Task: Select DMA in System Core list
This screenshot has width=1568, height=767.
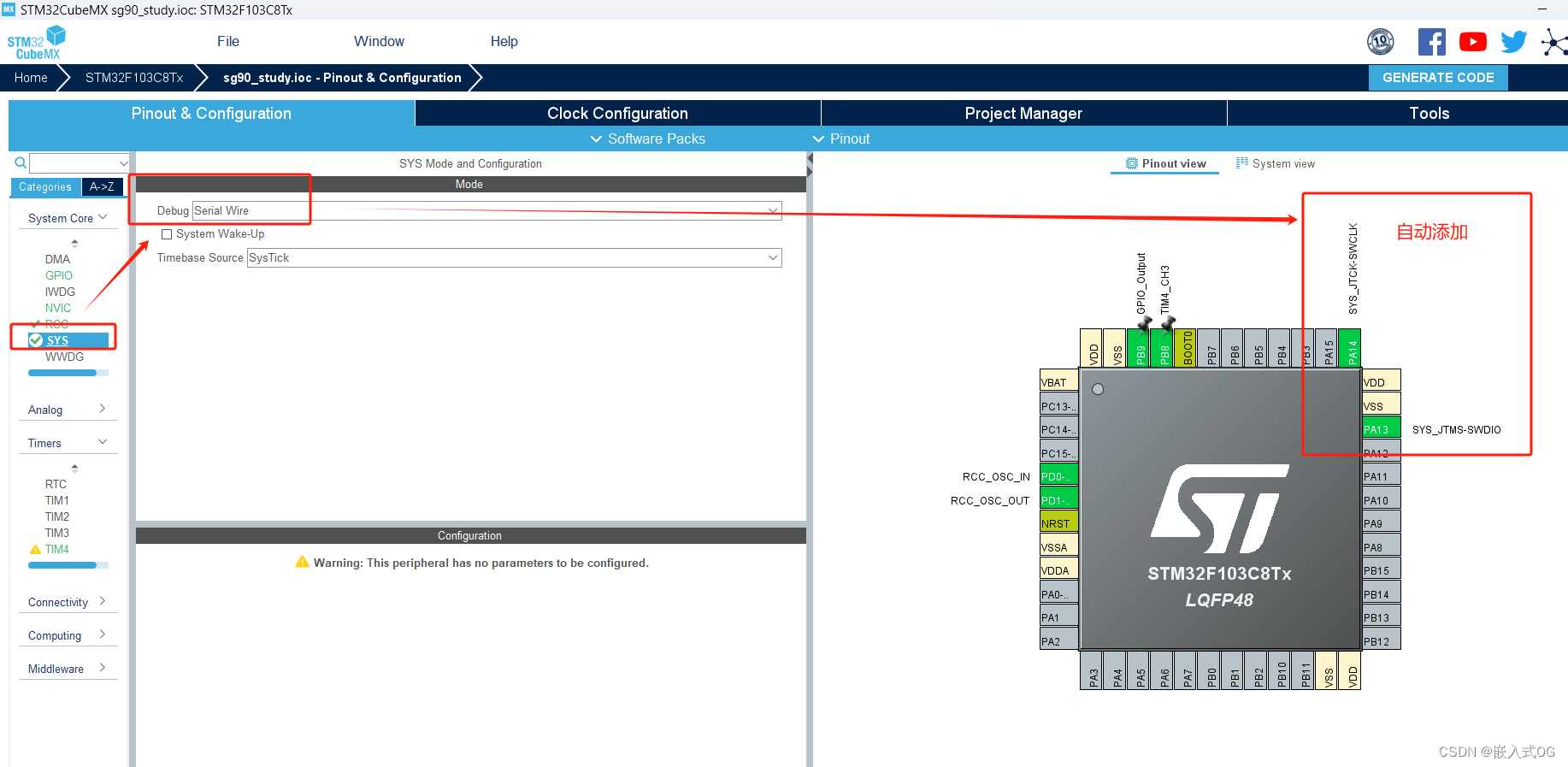Action: click(57, 259)
